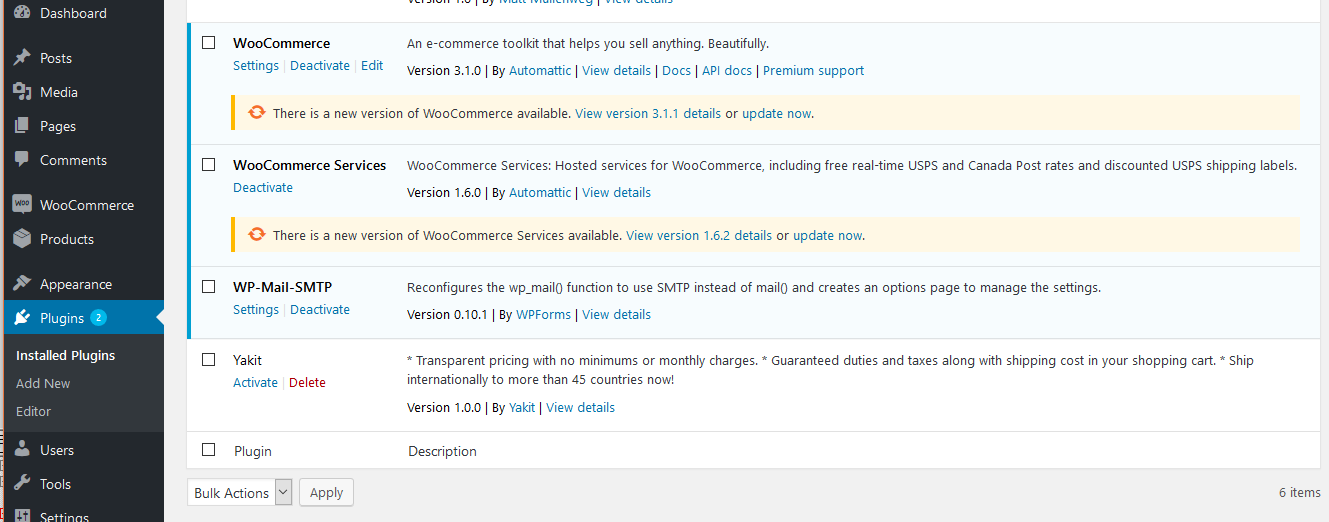This screenshot has height=522, width=1329.
Task: Open Add New under Plugins submenu
Action: tap(43, 383)
